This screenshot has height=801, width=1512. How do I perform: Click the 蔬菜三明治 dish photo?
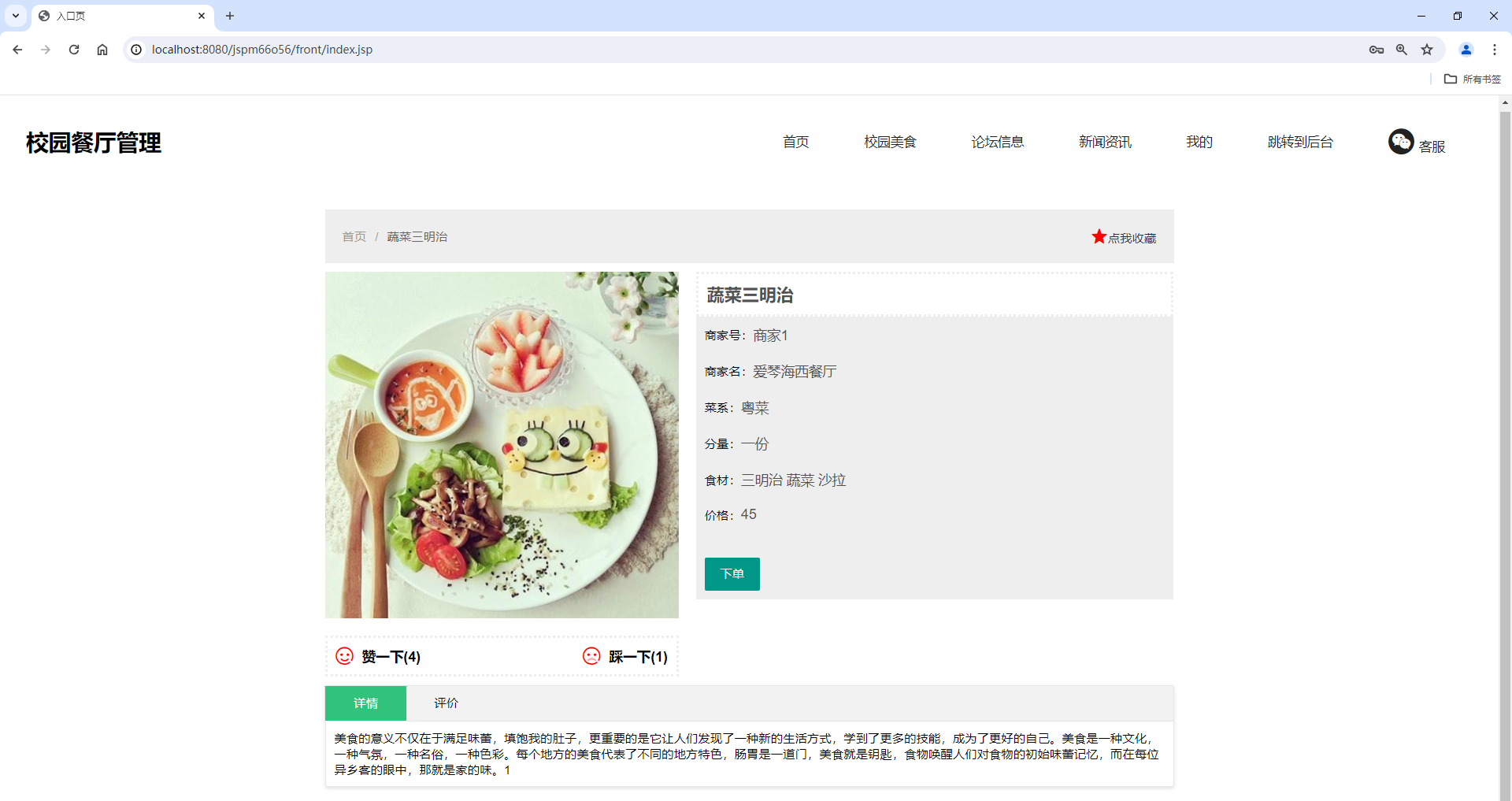pos(502,444)
